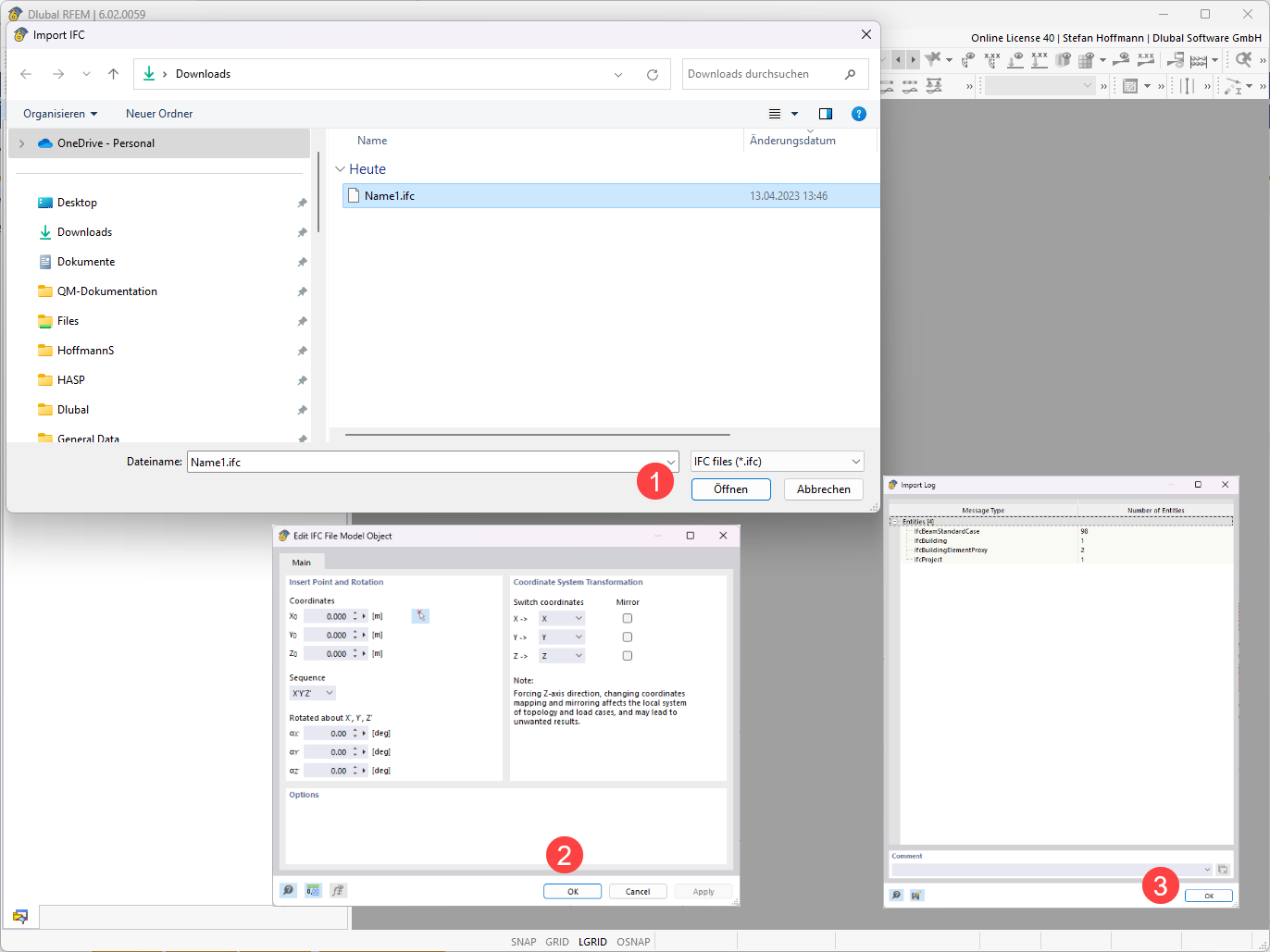
Task: Click the Abbrechen button in the Import IFC dialog
Action: pyautogui.click(x=823, y=489)
